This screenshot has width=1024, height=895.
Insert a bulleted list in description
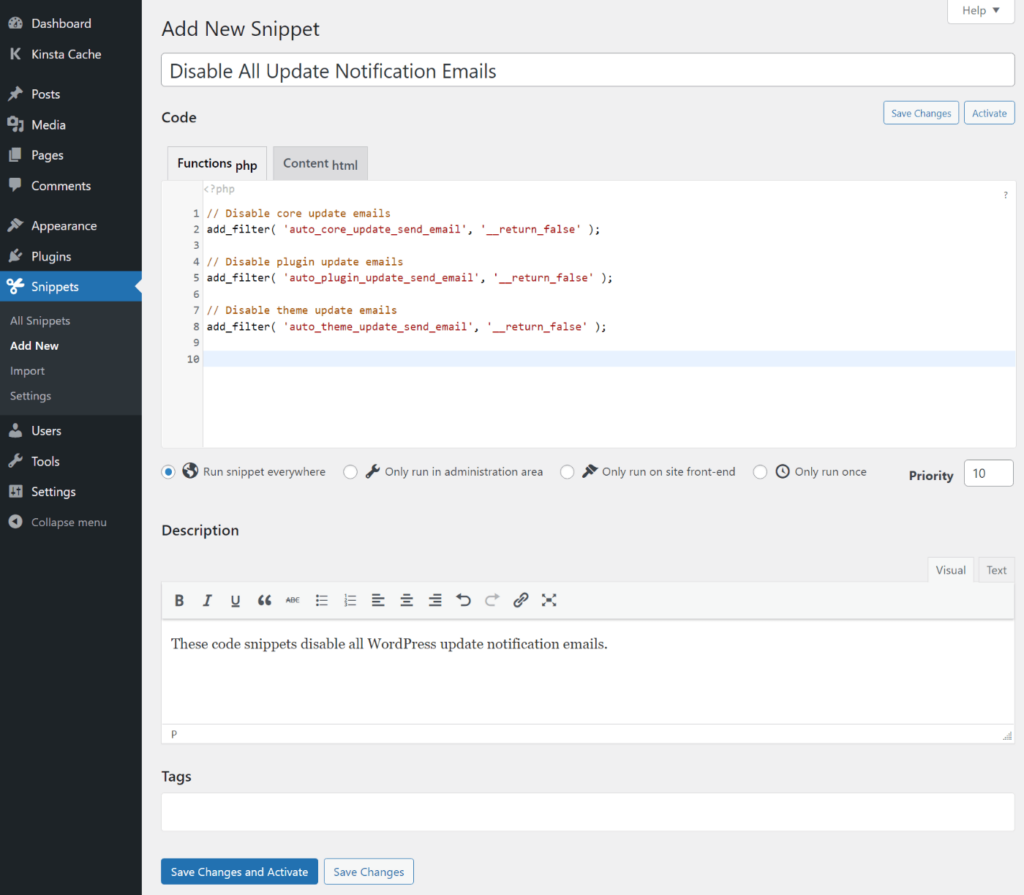[322, 601]
